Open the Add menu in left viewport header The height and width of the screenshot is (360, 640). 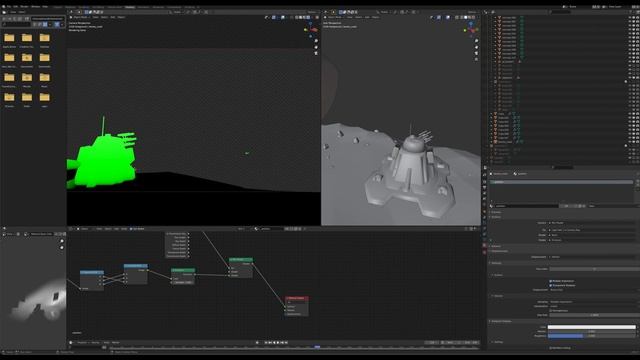coord(113,17)
